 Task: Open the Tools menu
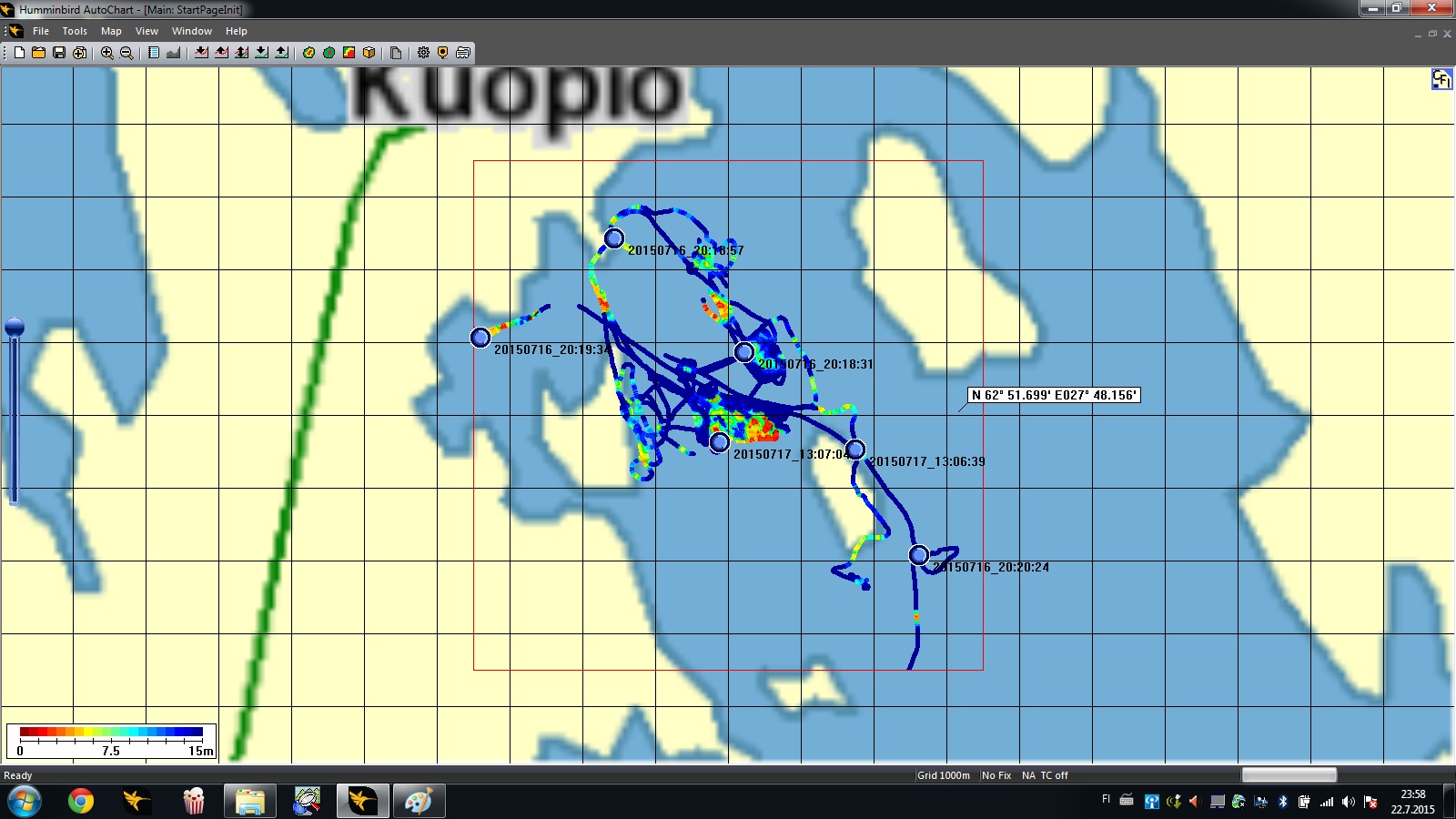click(75, 31)
